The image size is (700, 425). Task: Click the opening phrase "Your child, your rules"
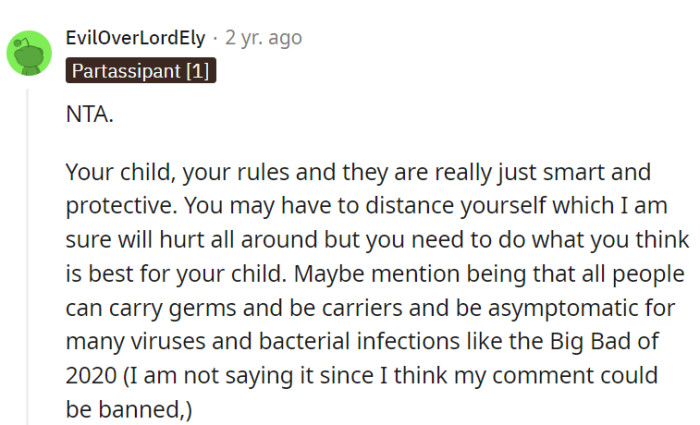(x=178, y=172)
